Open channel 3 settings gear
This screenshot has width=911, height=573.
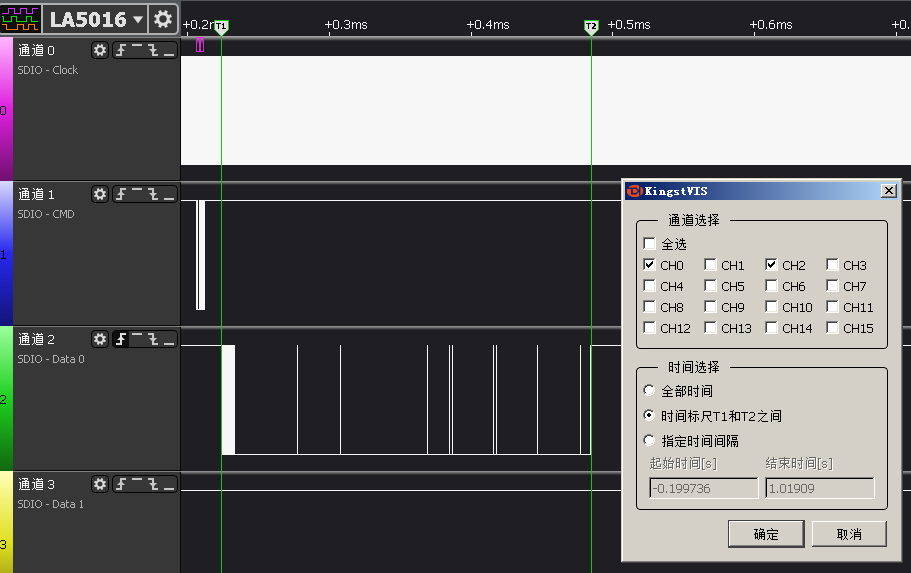pyautogui.click(x=100, y=484)
